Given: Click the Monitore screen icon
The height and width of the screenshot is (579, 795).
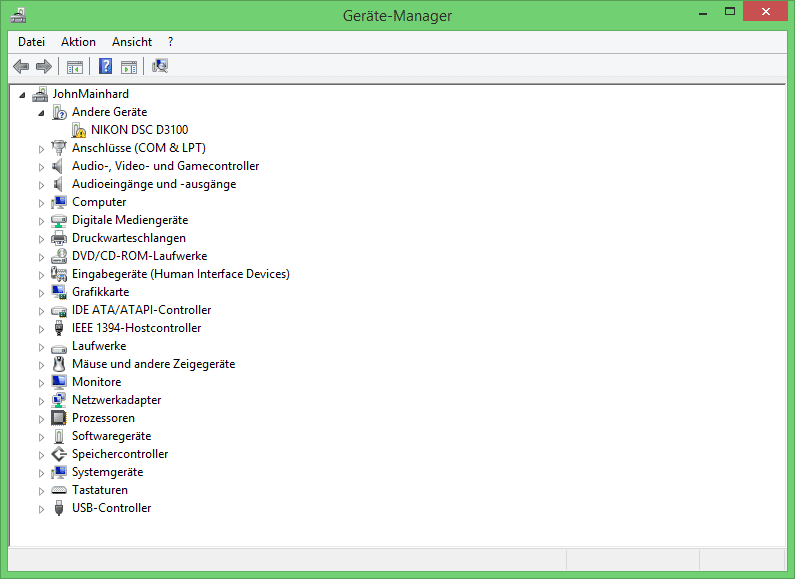Looking at the screenshot, I should point(59,382).
